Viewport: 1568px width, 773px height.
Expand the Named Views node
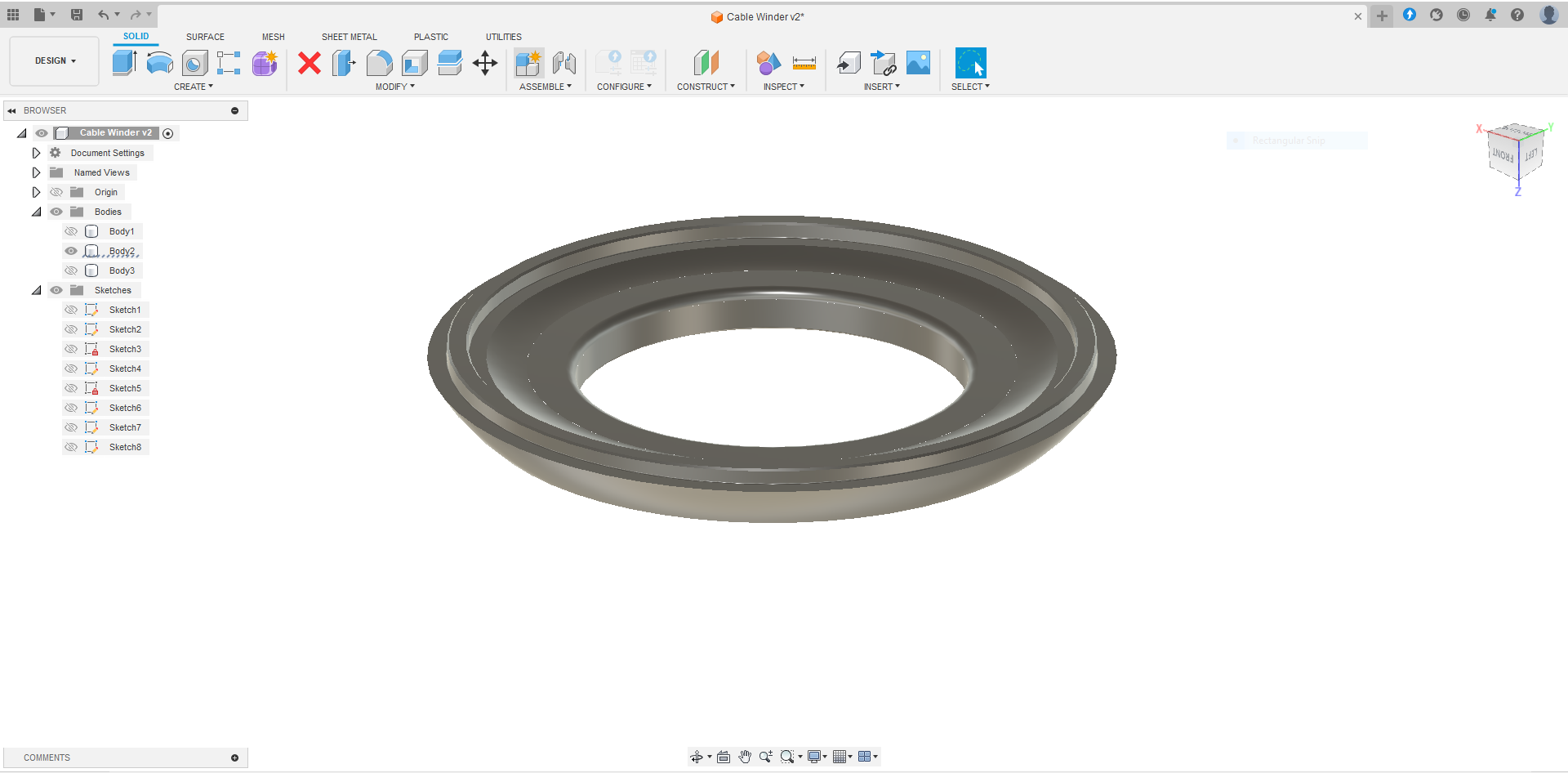point(36,172)
